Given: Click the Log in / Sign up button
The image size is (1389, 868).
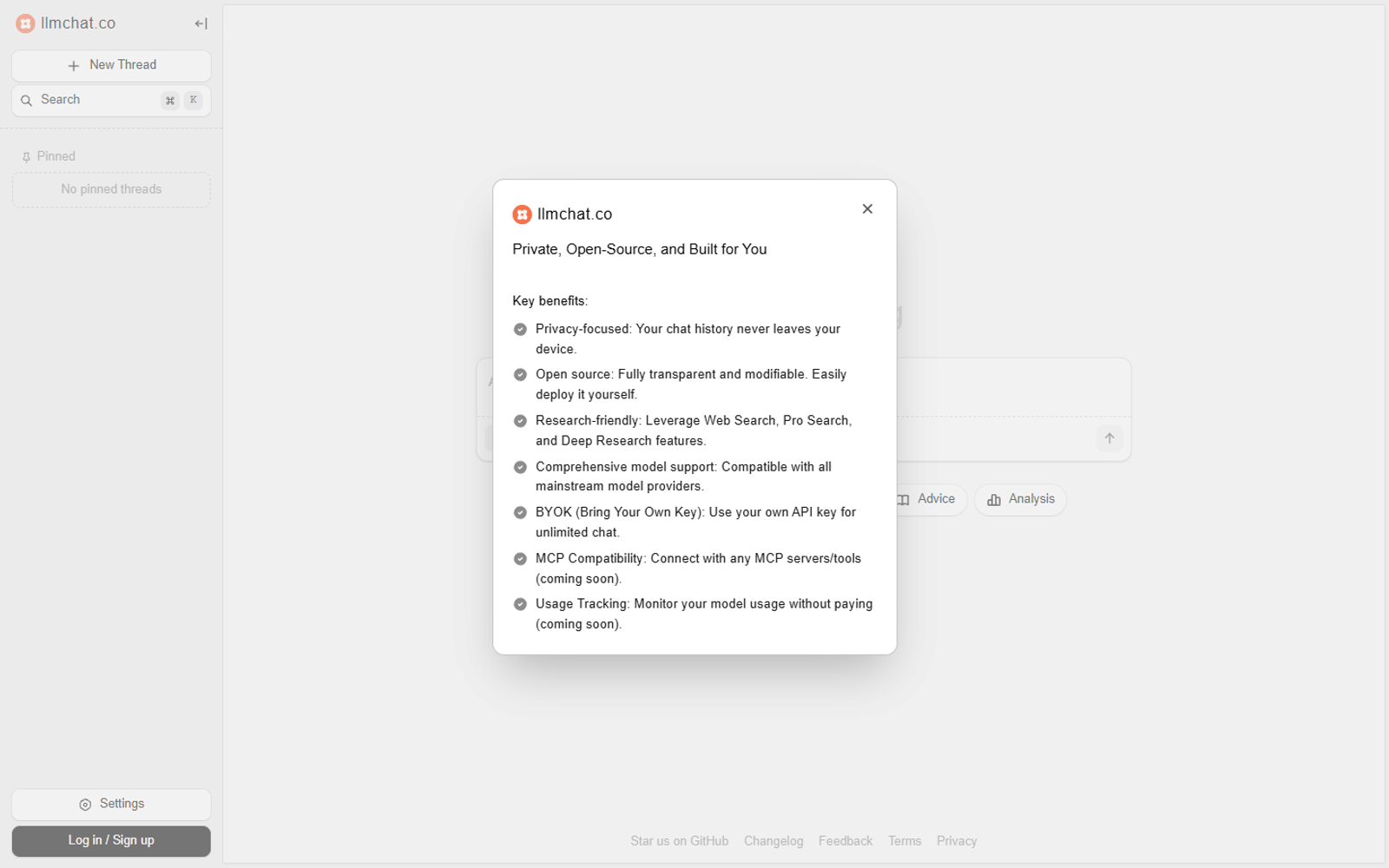Looking at the screenshot, I should point(111,841).
